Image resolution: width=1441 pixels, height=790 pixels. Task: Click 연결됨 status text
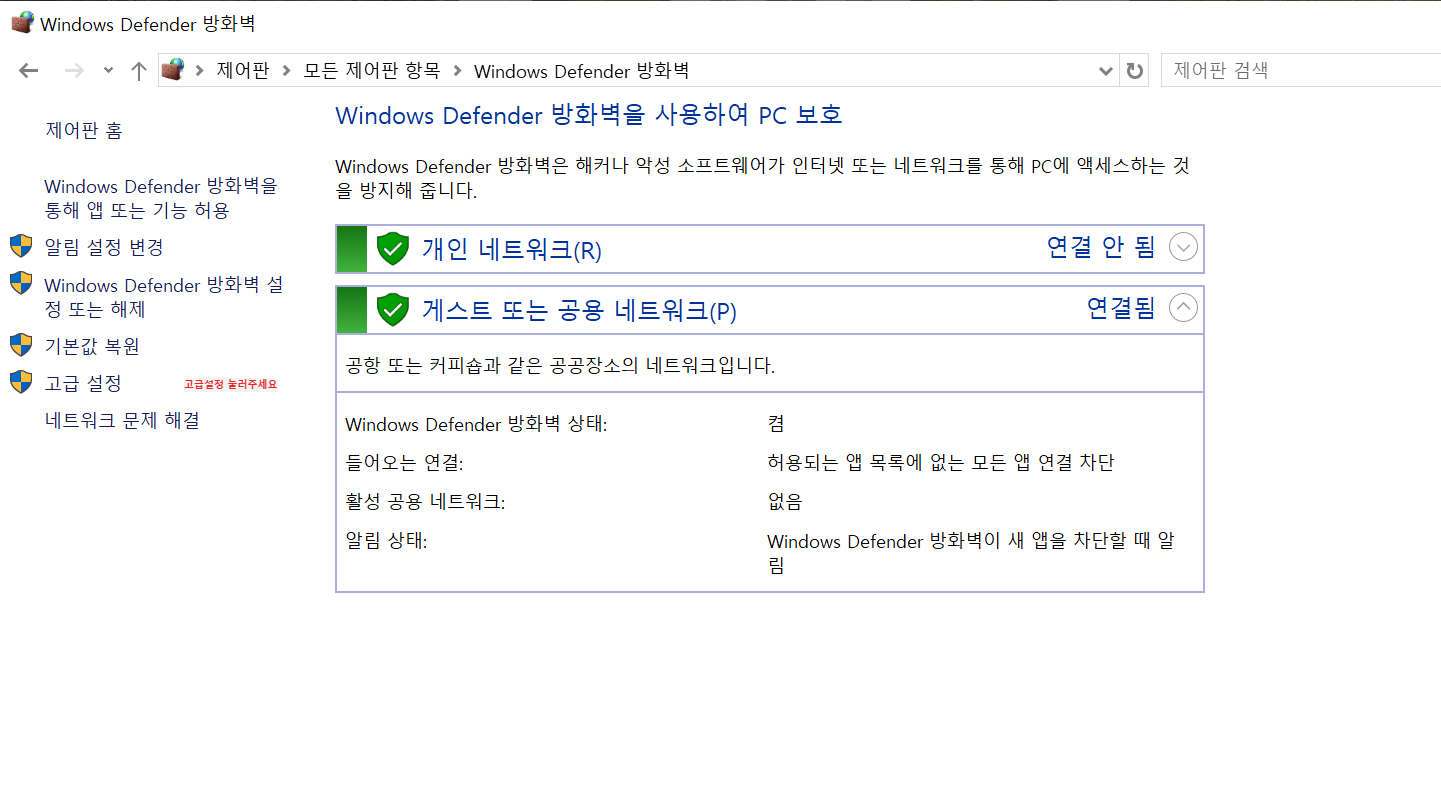click(1121, 308)
